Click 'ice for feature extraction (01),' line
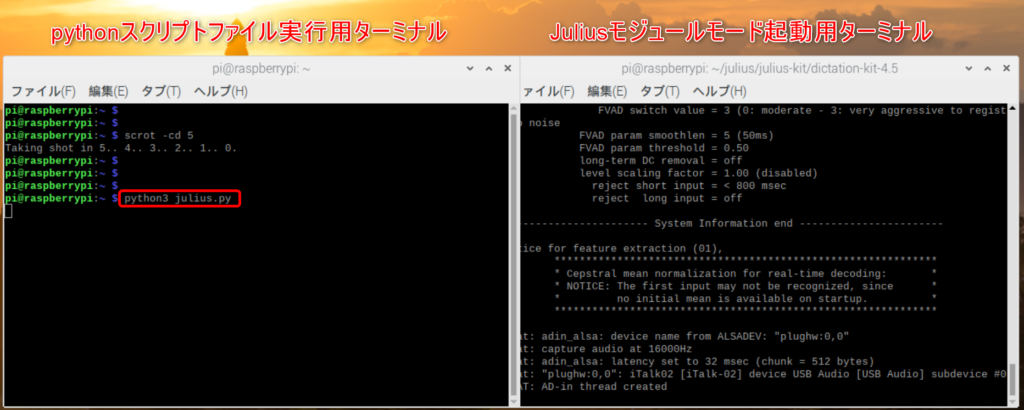This screenshot has height=410, width=1024. coord(622,249)
